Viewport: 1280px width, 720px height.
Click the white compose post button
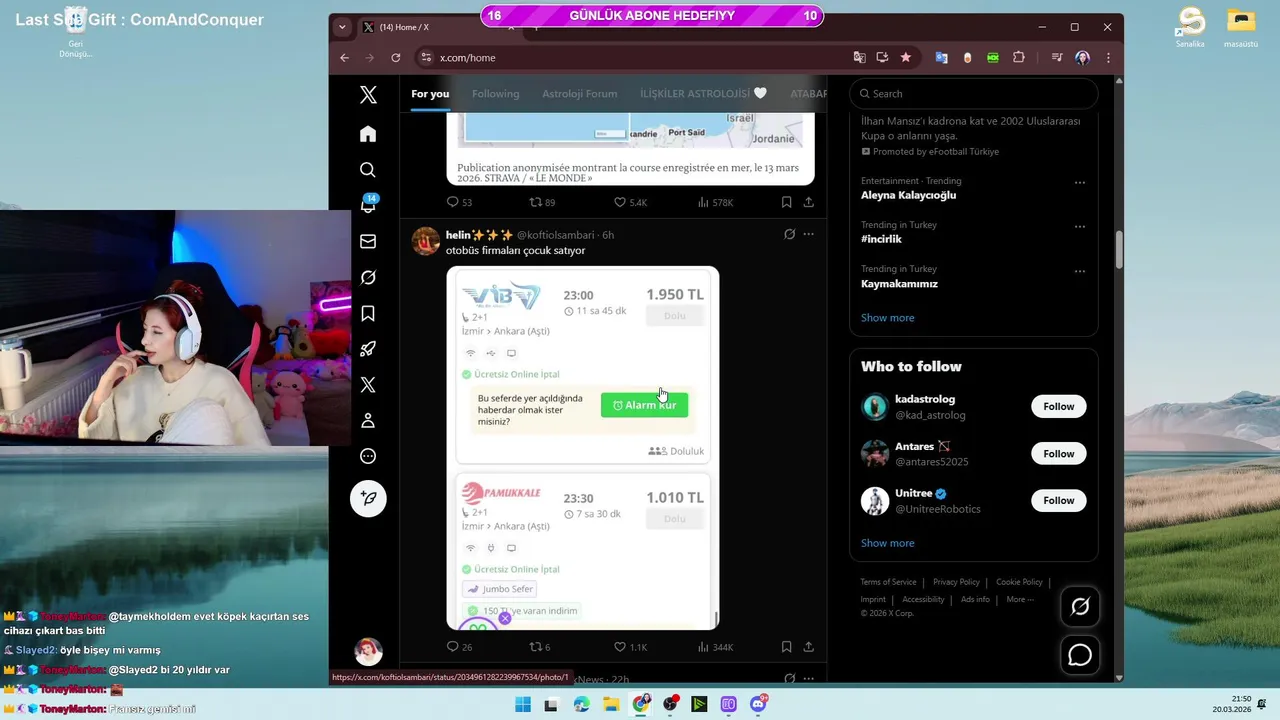368,498
